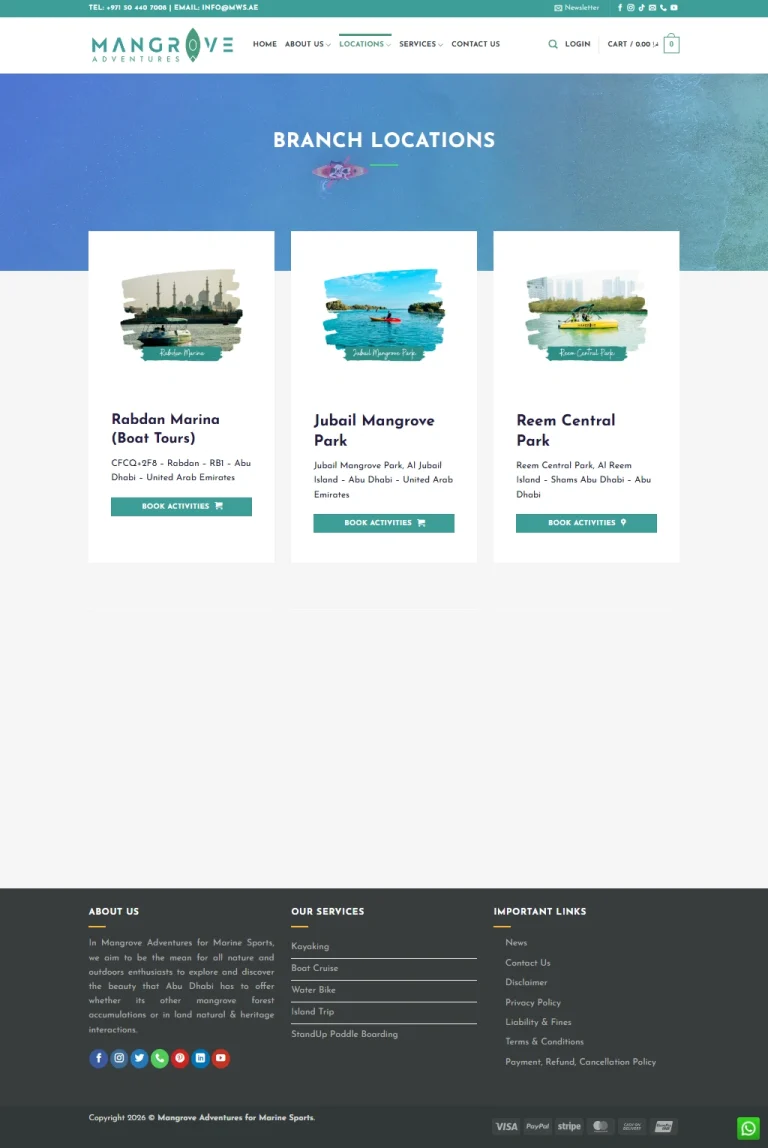Go to the Home menu item

264,44
